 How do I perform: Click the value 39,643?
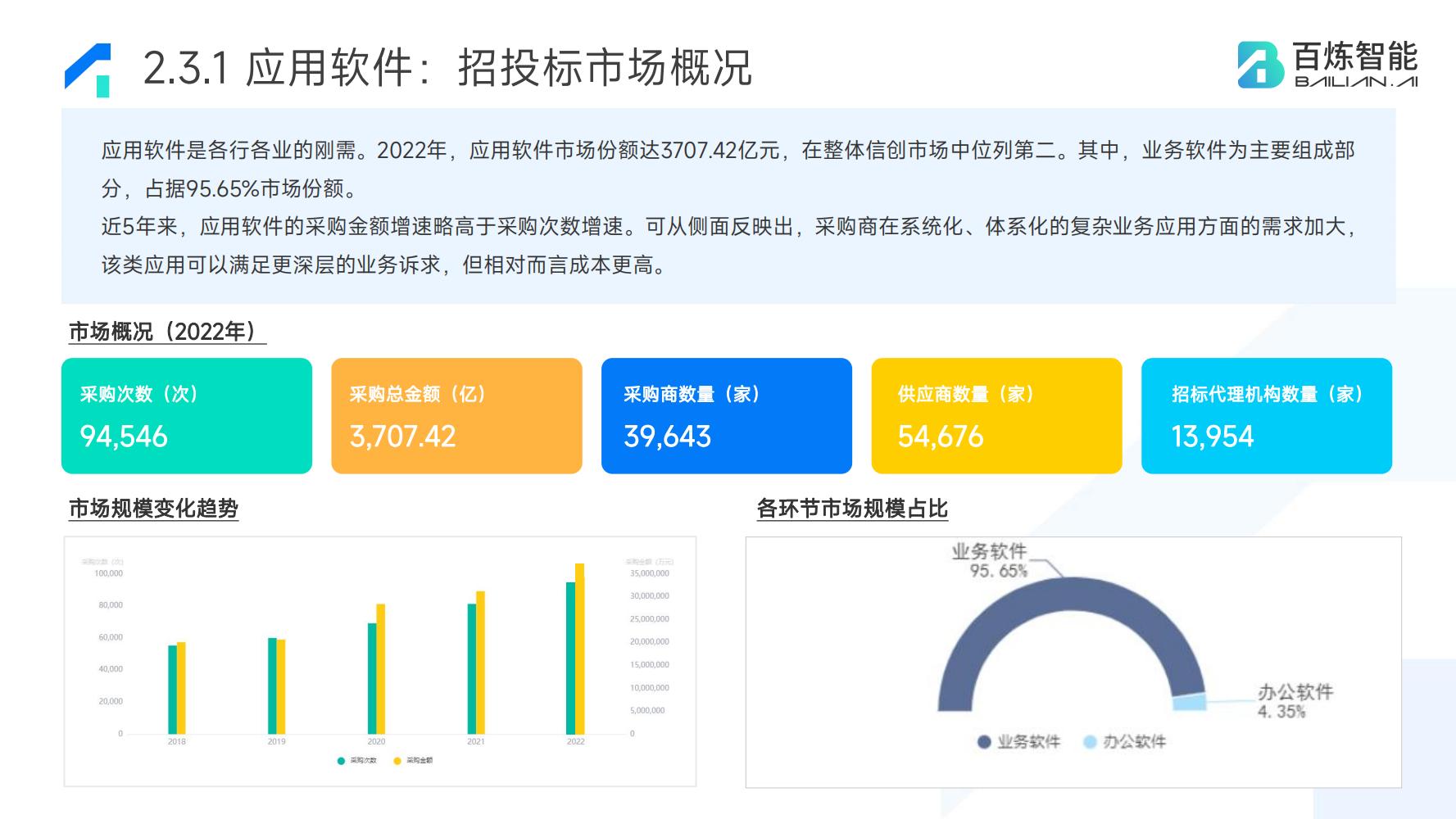[667, 437]
